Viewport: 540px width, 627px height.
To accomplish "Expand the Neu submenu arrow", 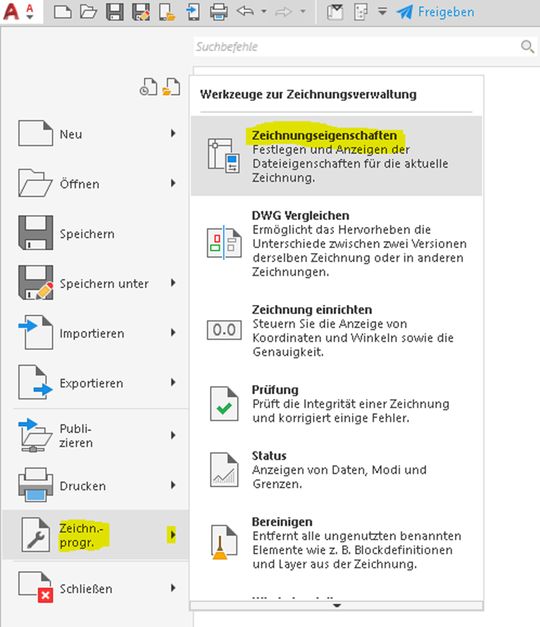I will tap(173, 133).
